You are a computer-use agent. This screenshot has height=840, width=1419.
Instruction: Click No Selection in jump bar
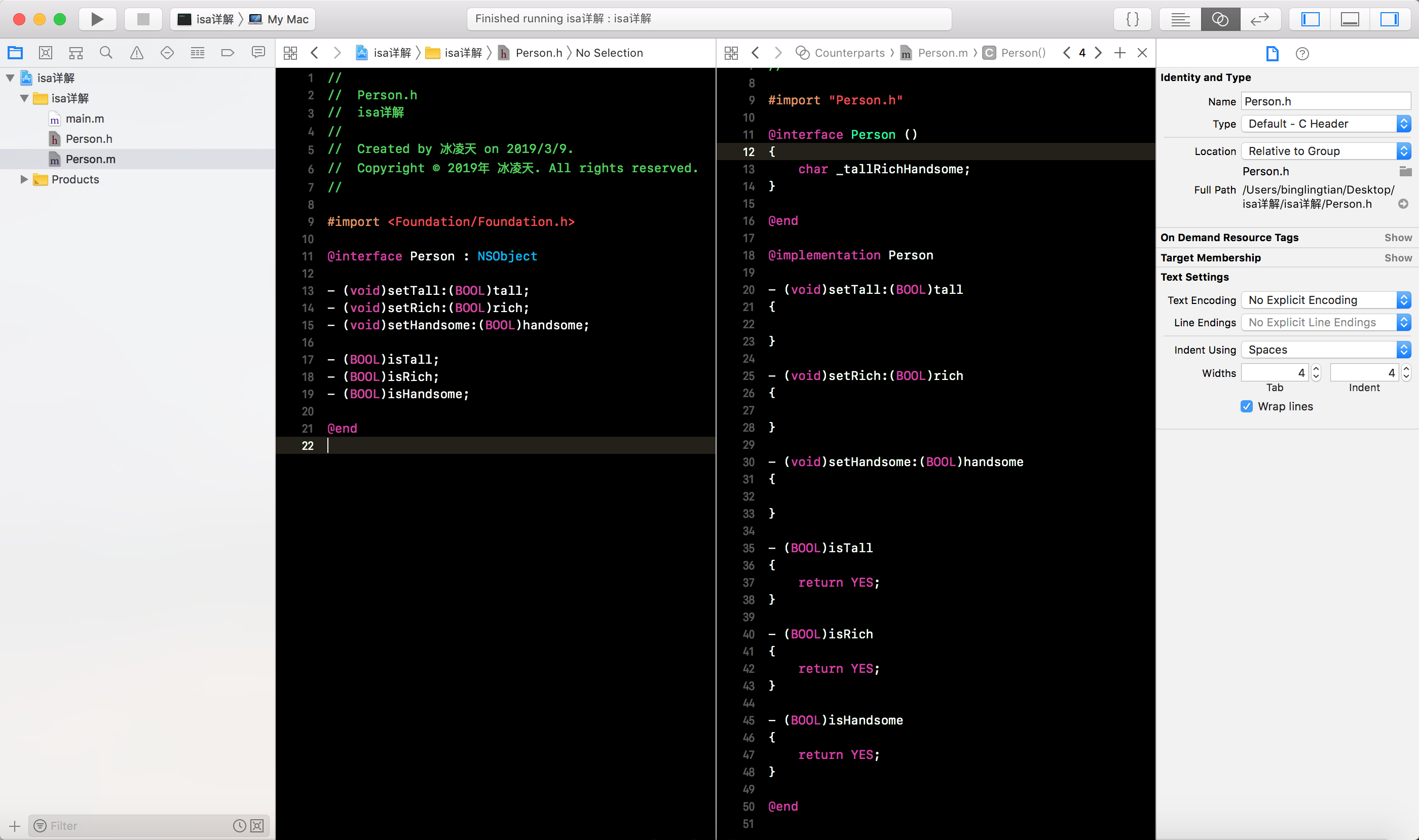pos(609,53)
